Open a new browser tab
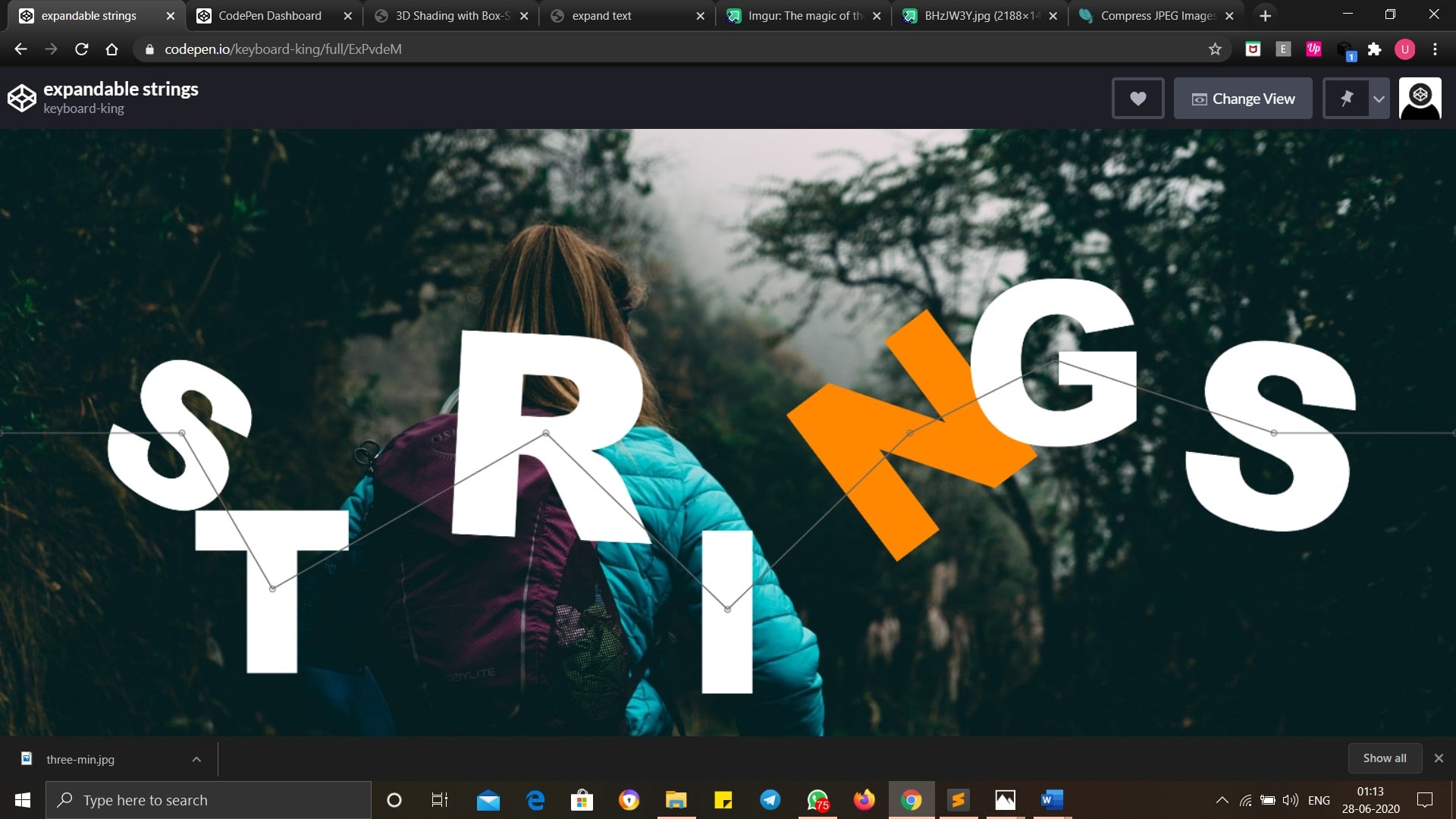 (x=1265, y=15)
